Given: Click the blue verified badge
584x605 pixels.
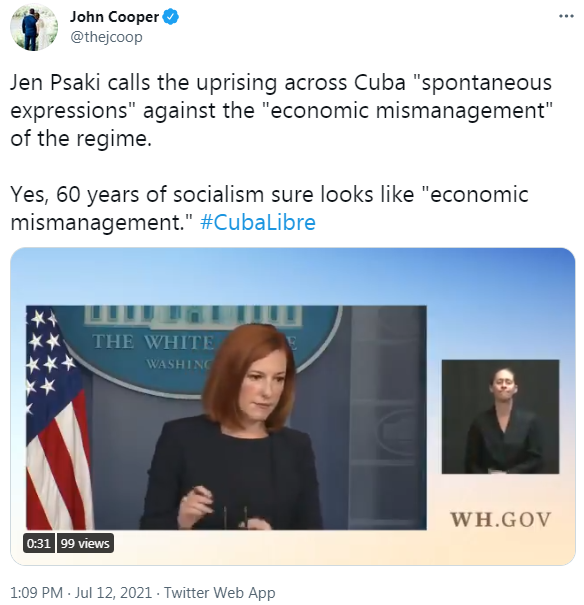Looking at the screenshot, I should click(x=171, y=17).
